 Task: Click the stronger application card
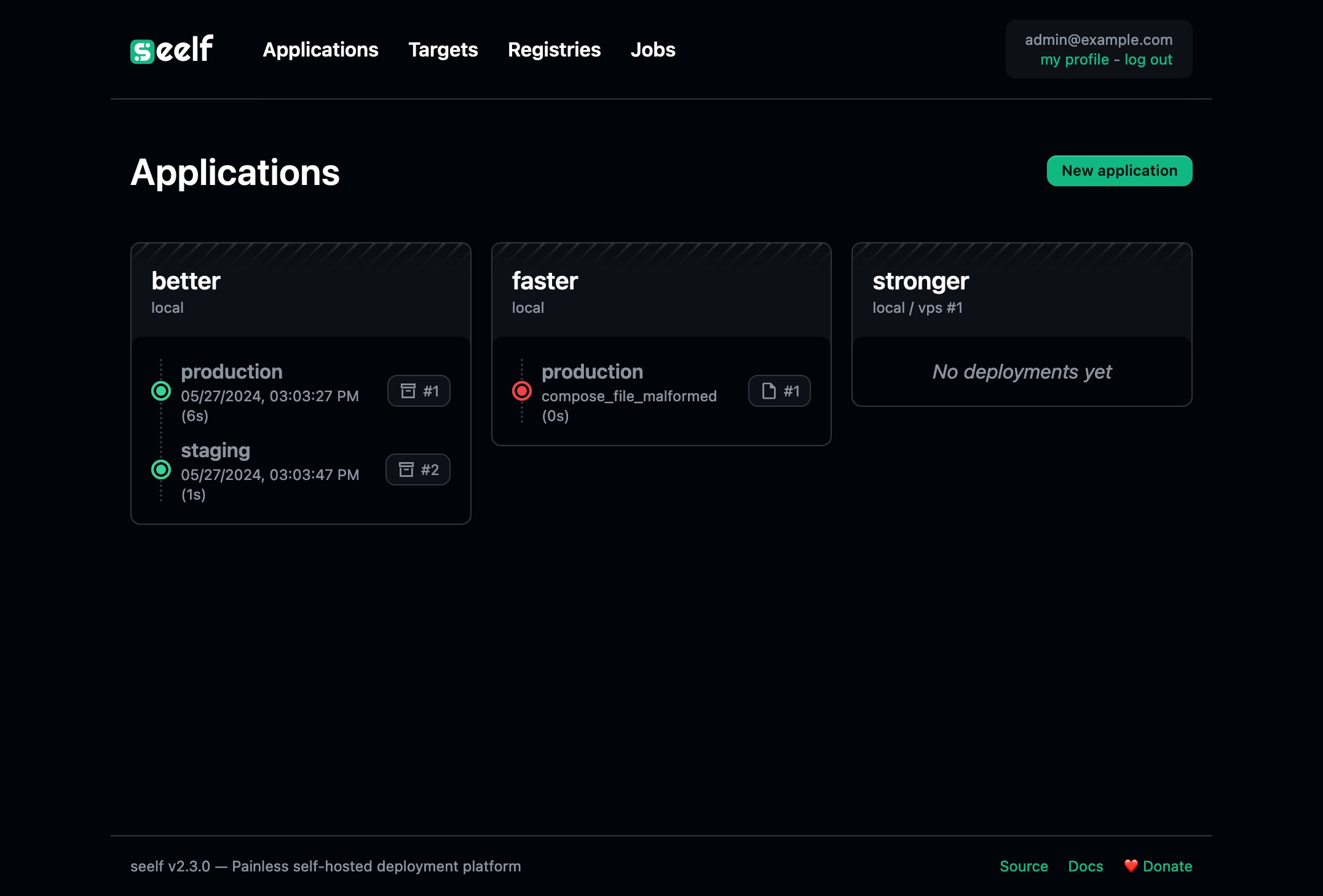1022,324
